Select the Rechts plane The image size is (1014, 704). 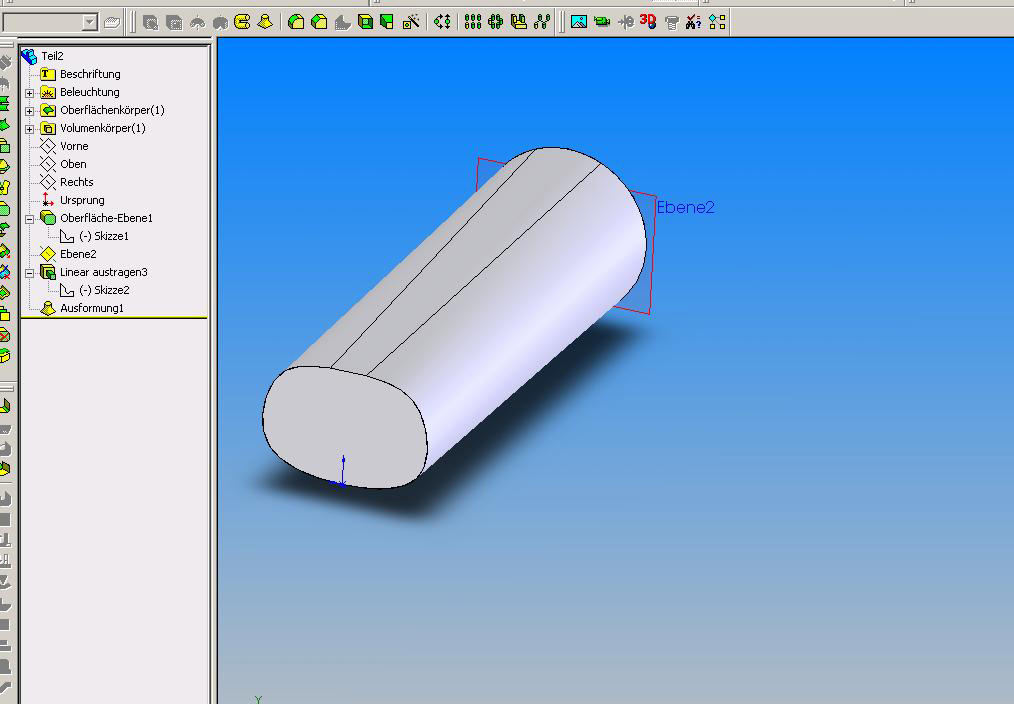[76, 182]
